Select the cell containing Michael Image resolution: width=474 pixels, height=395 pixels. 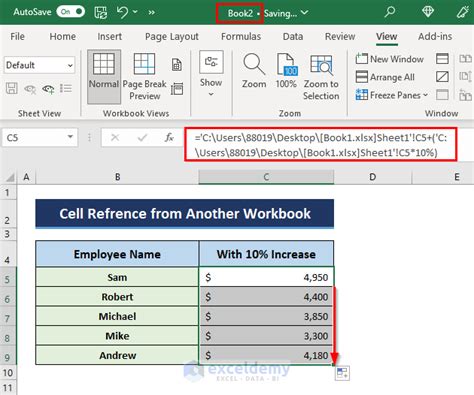[117, 316]
